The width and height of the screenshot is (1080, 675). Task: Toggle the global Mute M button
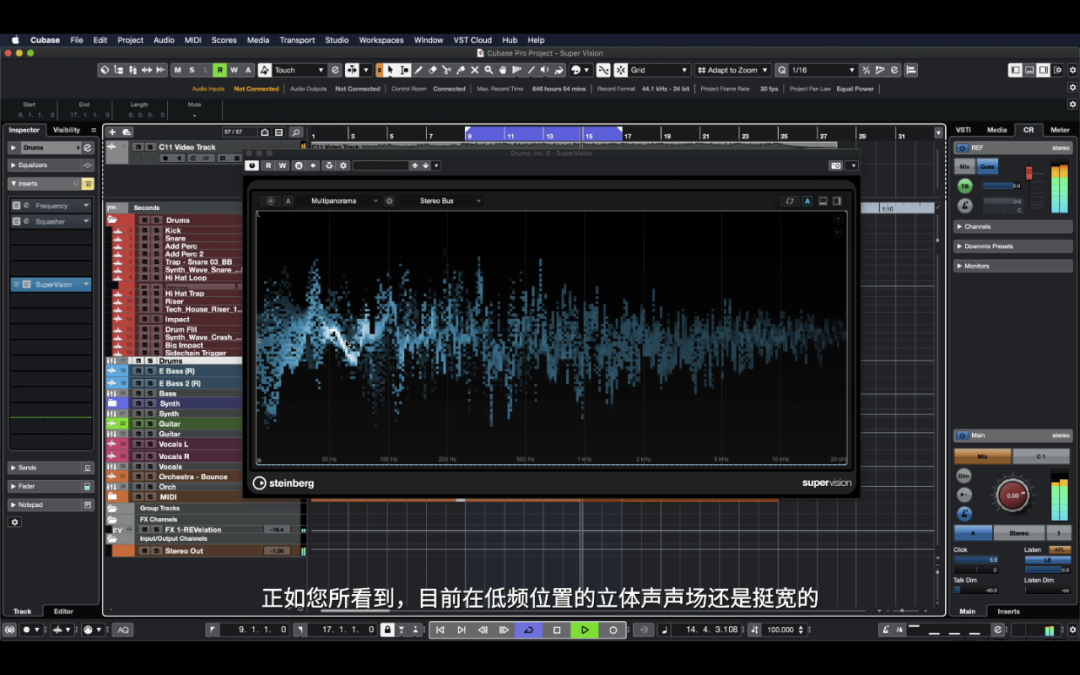coord(178,70)
